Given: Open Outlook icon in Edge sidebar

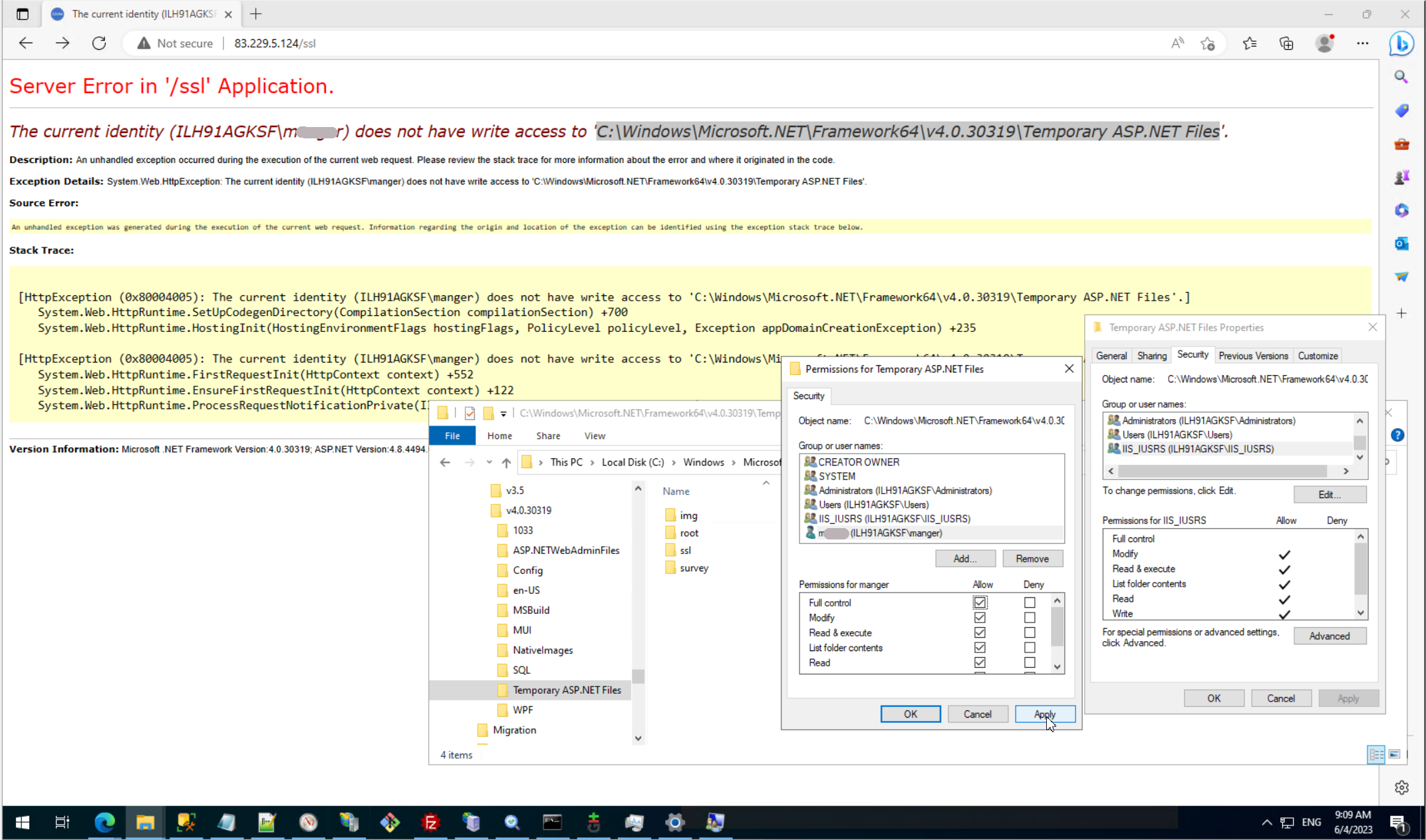Looking at the screenshot, I should [1401, 243].
